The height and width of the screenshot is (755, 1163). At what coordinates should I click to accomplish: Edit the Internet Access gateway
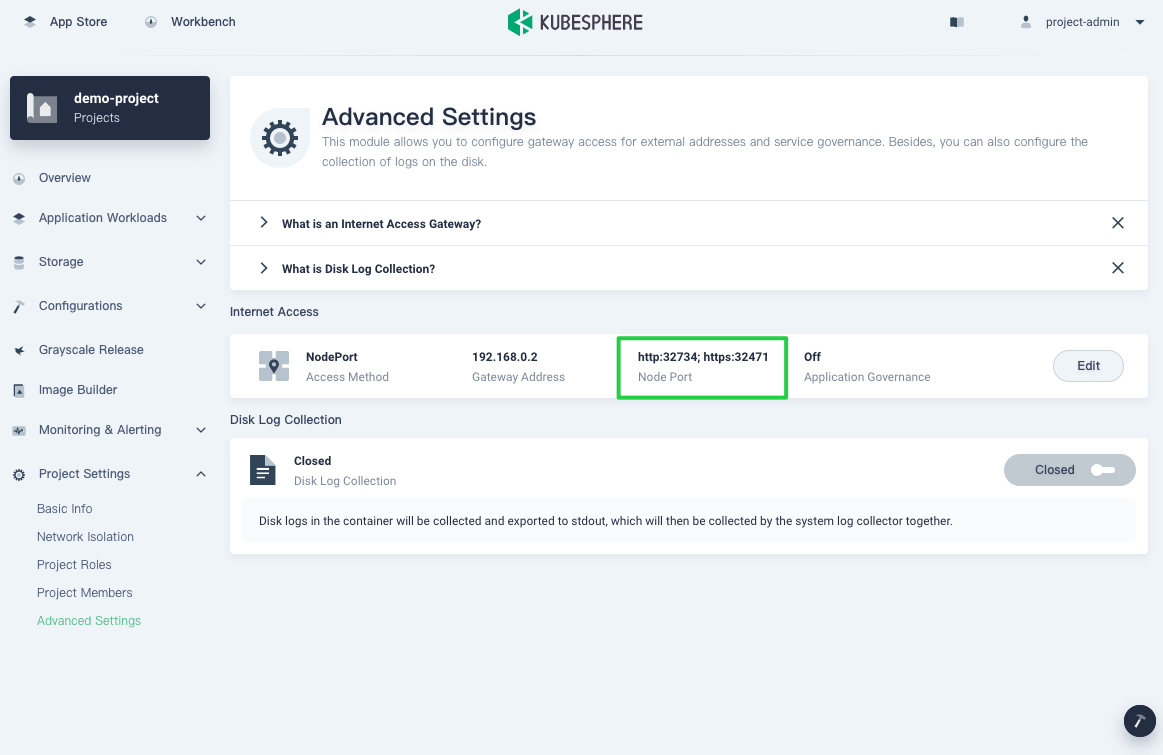point(1088,366)
